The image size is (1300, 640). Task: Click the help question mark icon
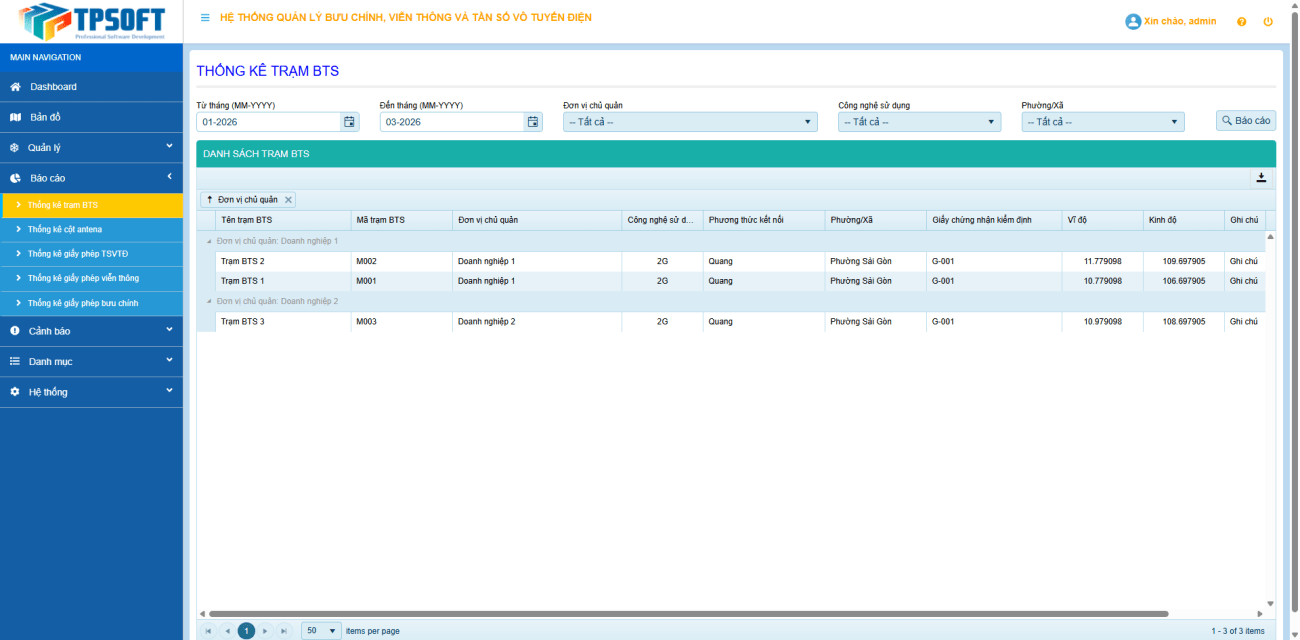click(1241, 22)
